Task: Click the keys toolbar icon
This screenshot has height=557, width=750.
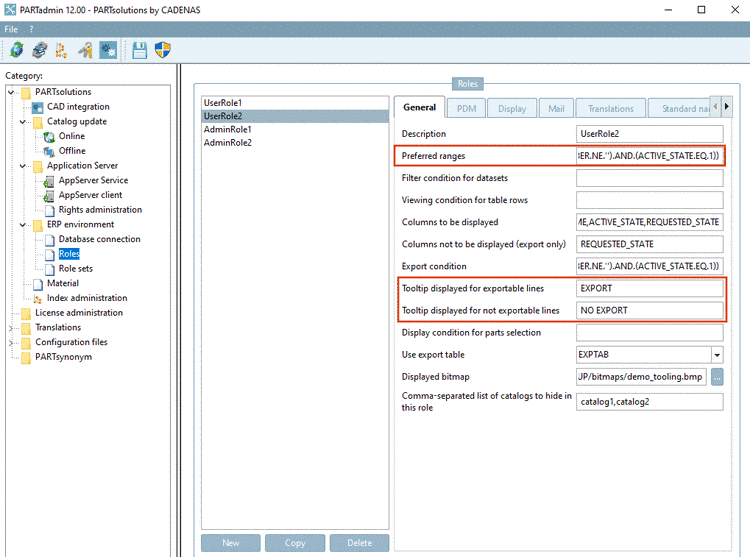Action: [85, 50]
